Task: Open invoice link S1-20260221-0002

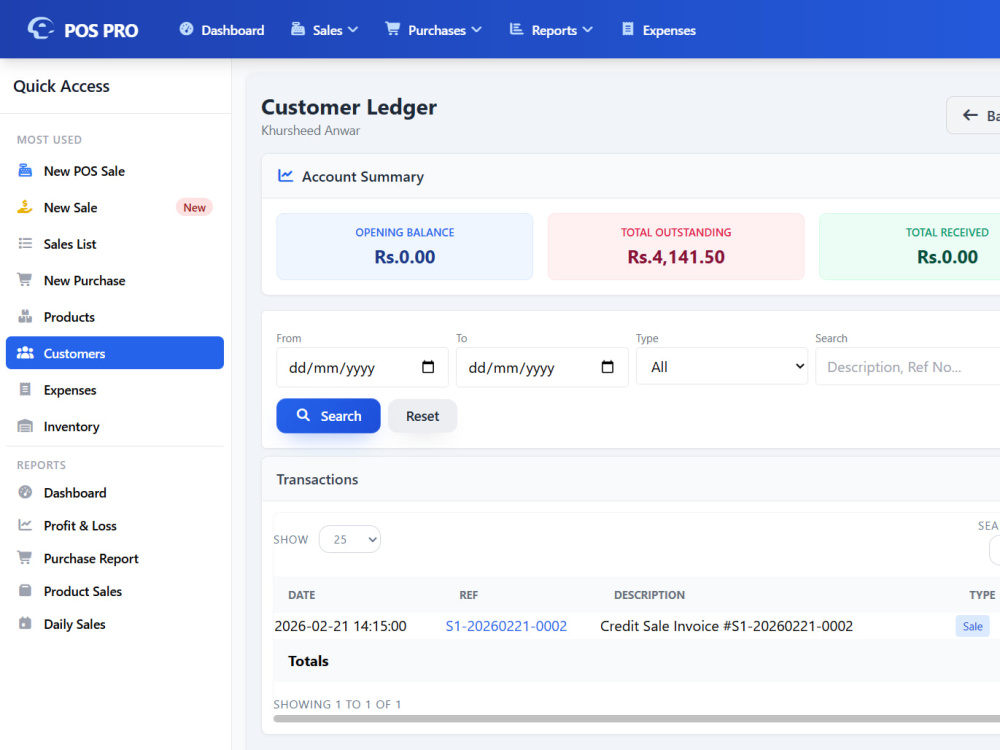Action: coord(506,626)
